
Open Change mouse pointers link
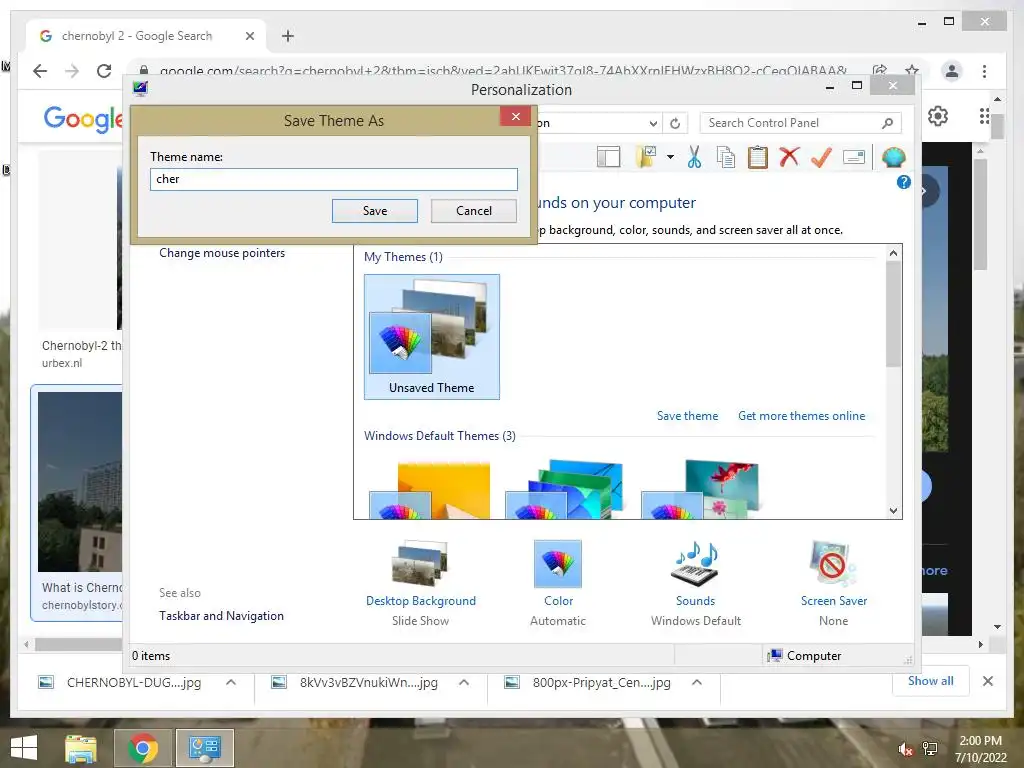[222, 253]
